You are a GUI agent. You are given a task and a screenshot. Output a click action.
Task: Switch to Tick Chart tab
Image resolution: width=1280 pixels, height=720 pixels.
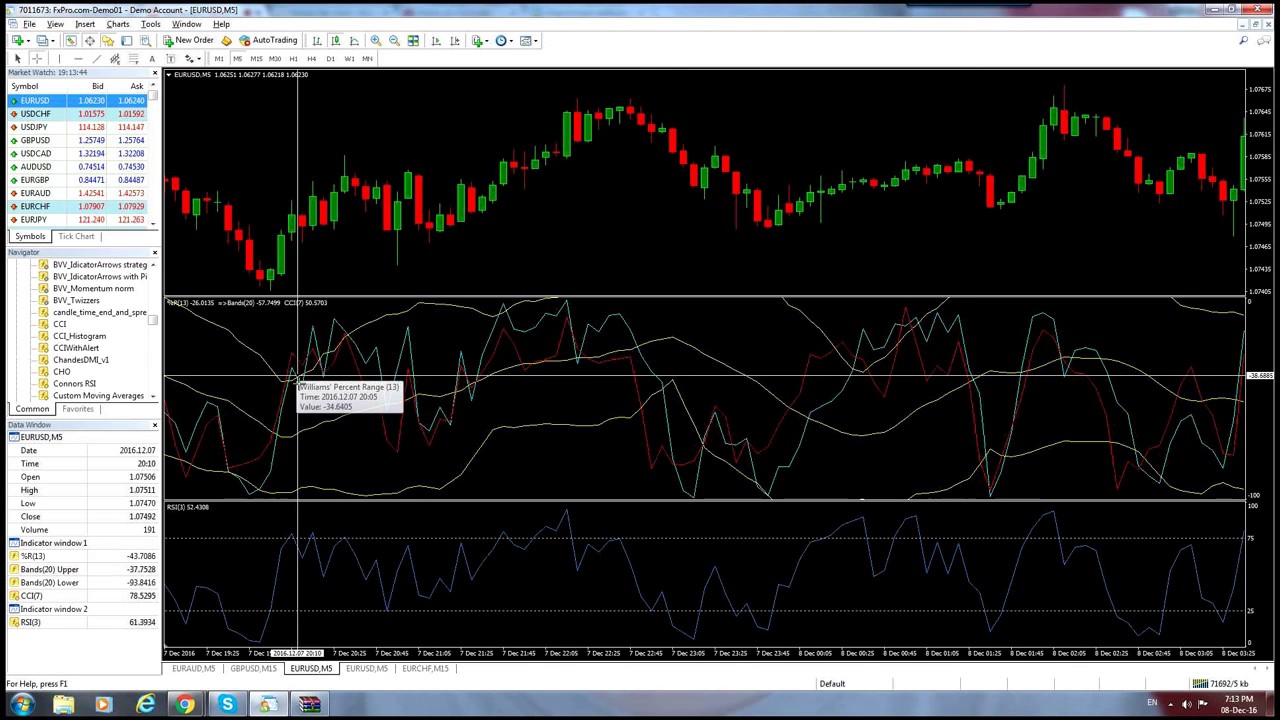click(x=76, y=236)
